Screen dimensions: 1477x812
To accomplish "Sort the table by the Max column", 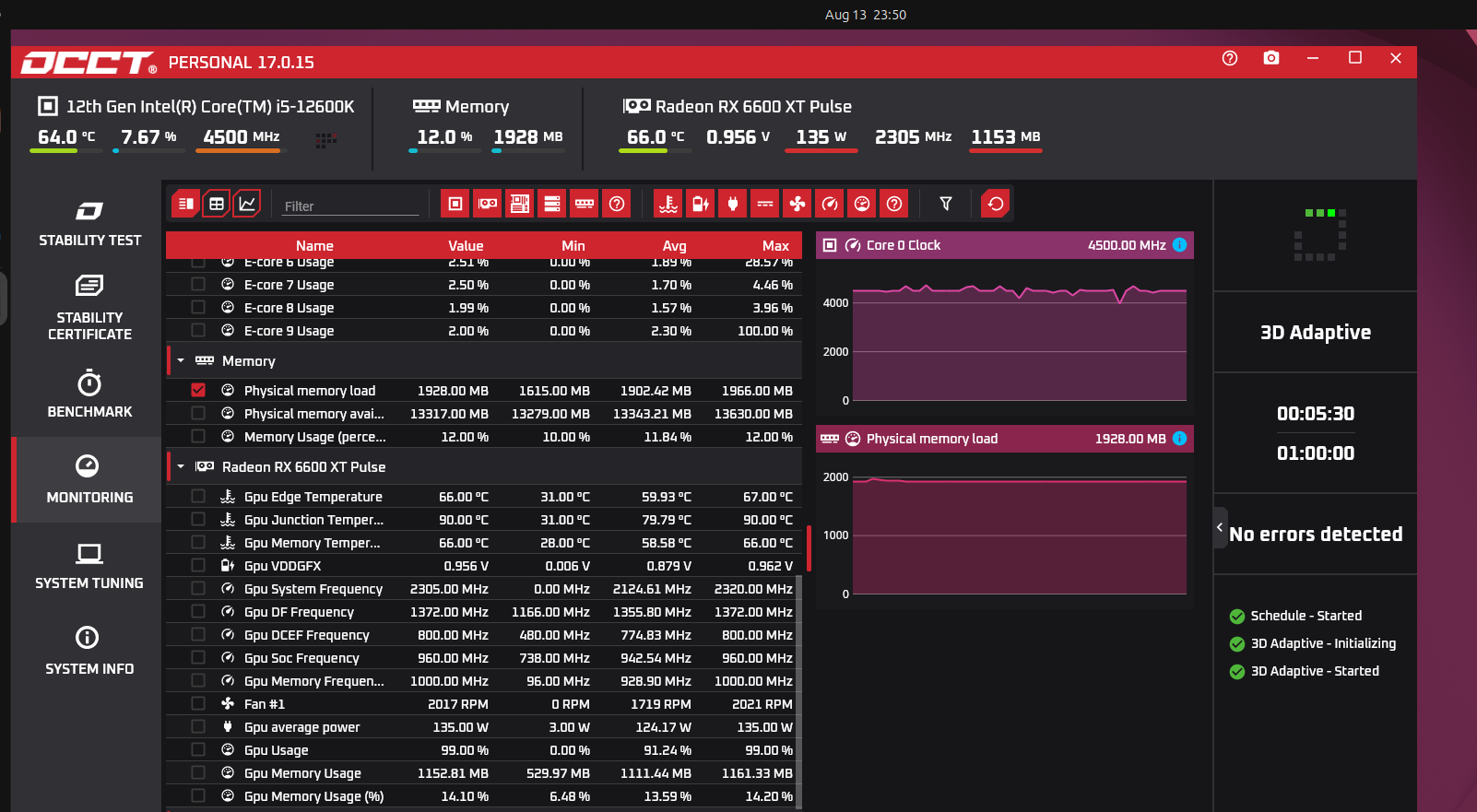I will coord(775,245).
